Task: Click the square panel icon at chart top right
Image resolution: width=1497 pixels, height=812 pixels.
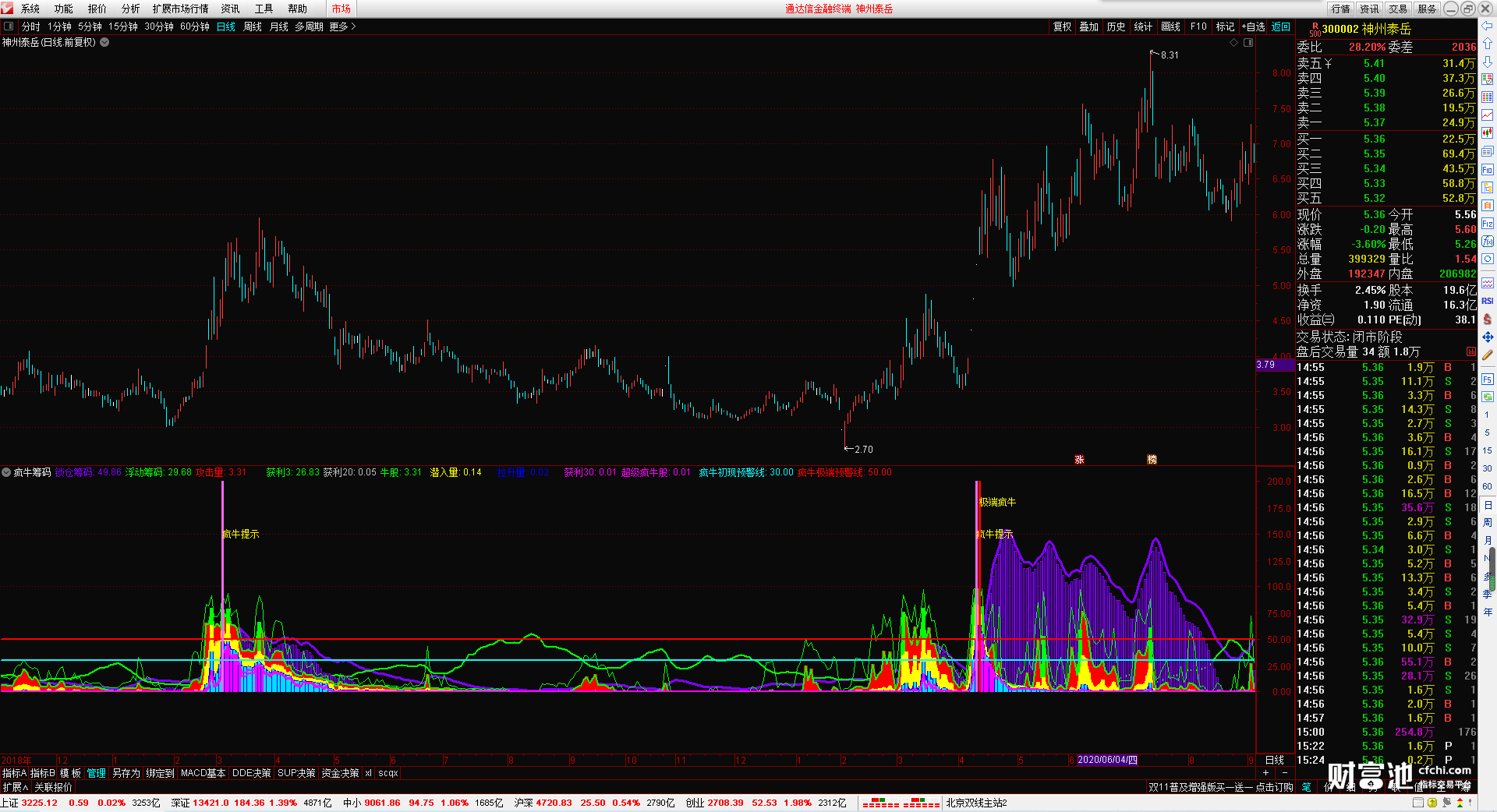Action: coord(1248,43)
